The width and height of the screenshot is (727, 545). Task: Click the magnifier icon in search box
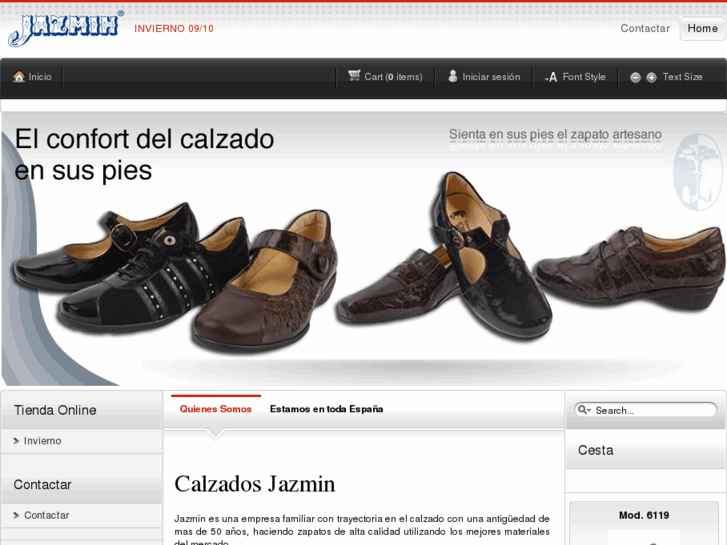[584, 410]
